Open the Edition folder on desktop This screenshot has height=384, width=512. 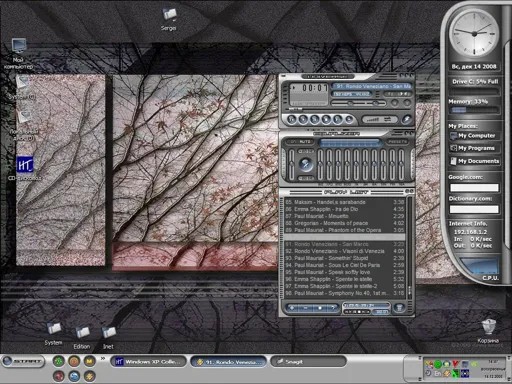(x=82, y=337)
